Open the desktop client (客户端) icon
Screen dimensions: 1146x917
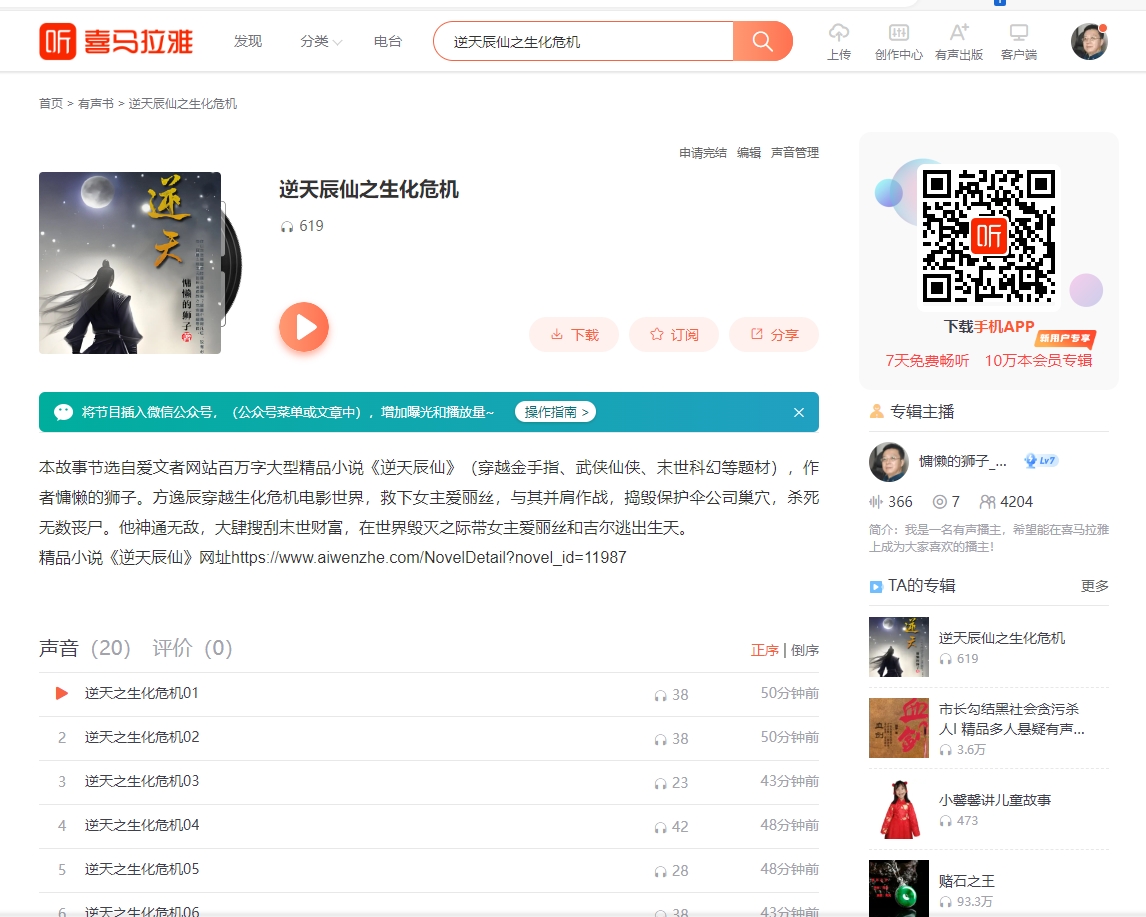tap(1018, 33)
